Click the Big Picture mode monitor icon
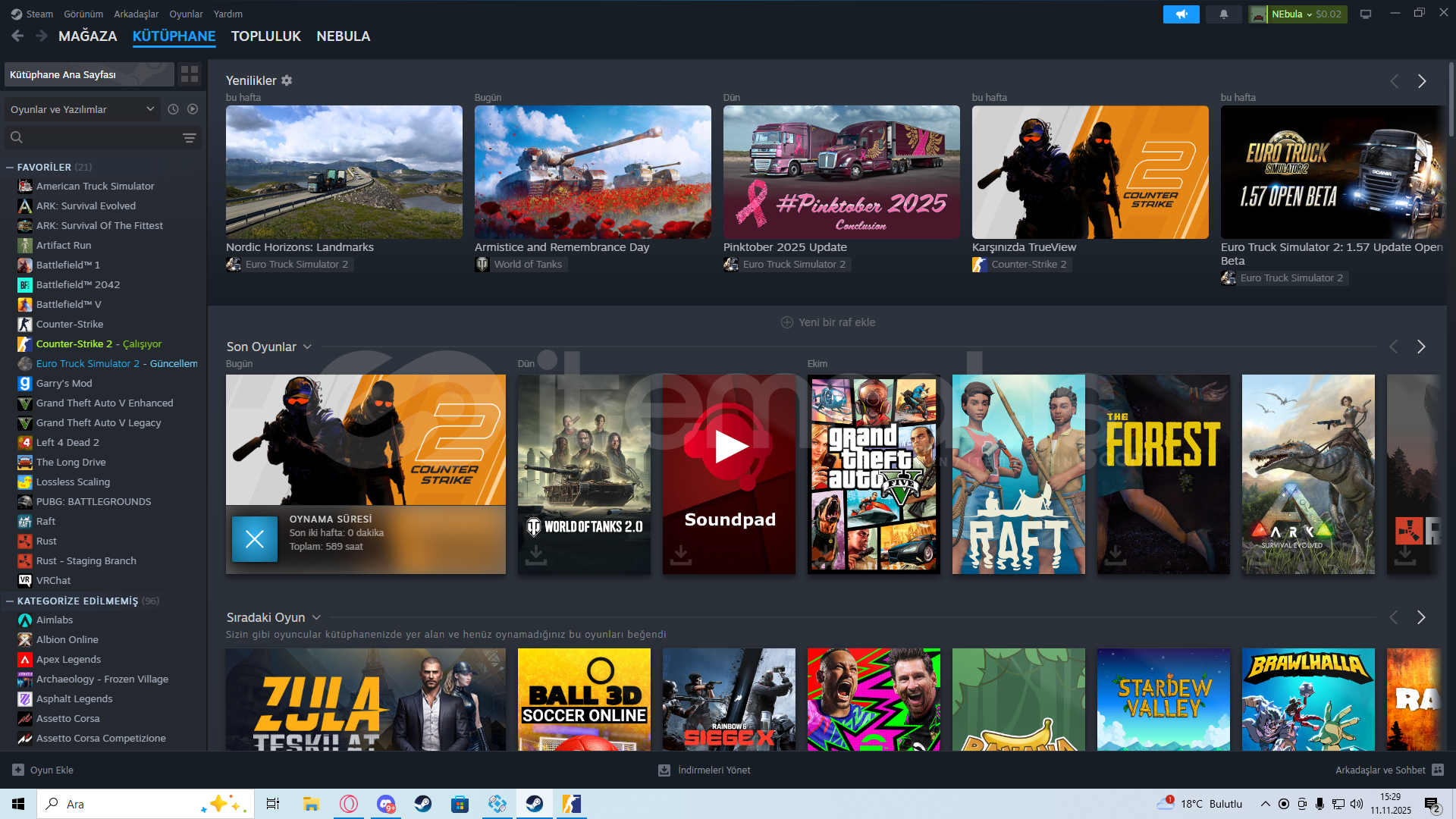 (x=1365, y=14)
